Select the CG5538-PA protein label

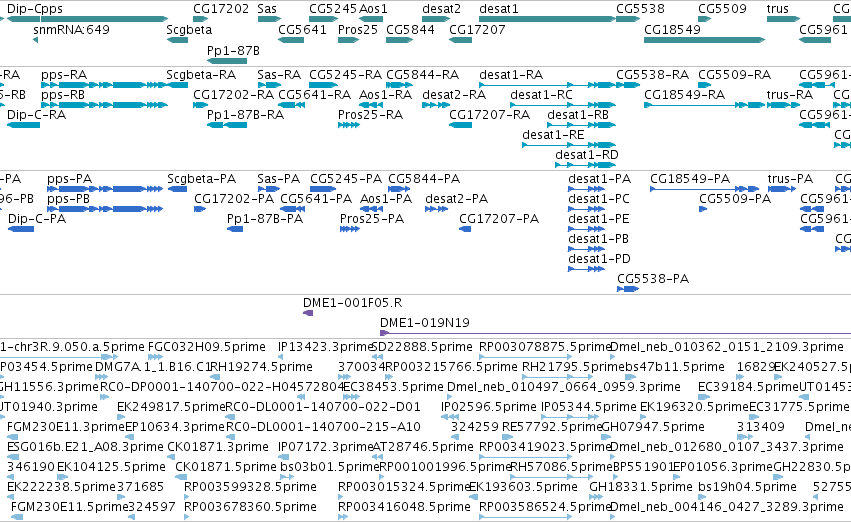tap(653, 278)
